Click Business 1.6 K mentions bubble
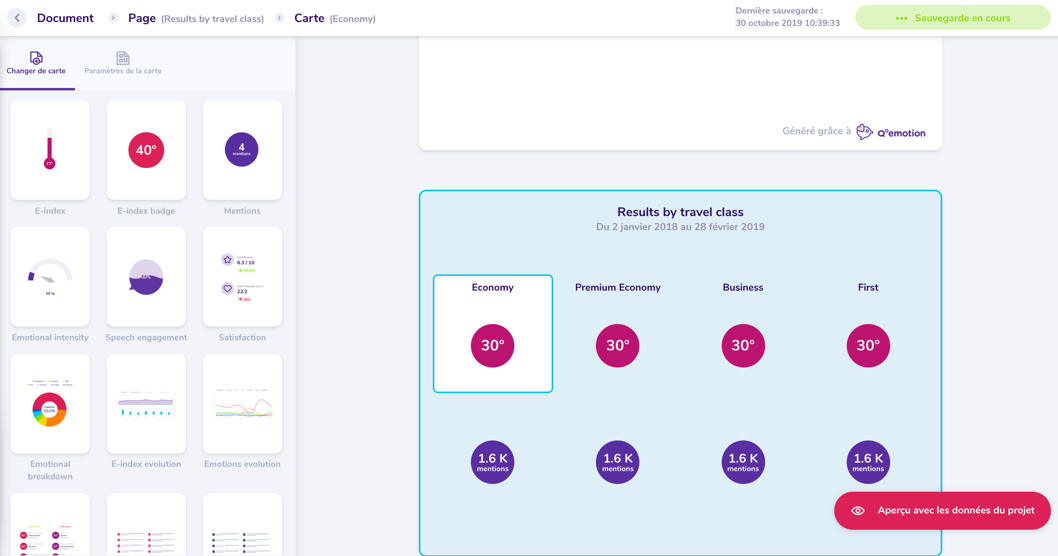The image size is (1058, 556). point(743,462)
